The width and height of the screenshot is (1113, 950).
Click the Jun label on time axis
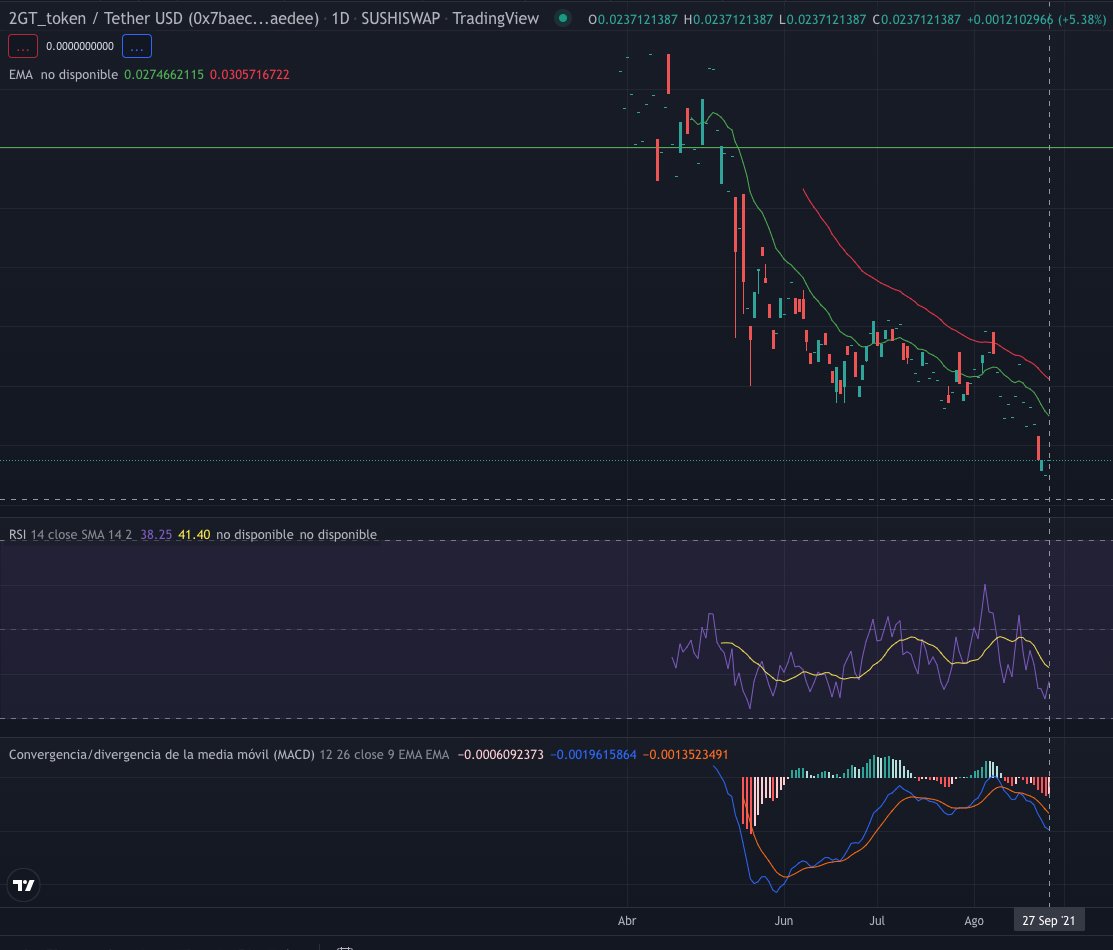point(784,921)
